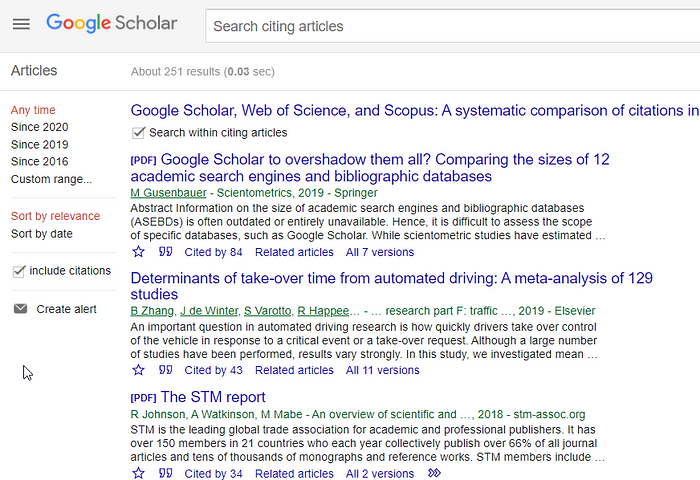Click the About 251 results text
The width and height of the screenshot is (700, 480).
[x=203, y=72]
